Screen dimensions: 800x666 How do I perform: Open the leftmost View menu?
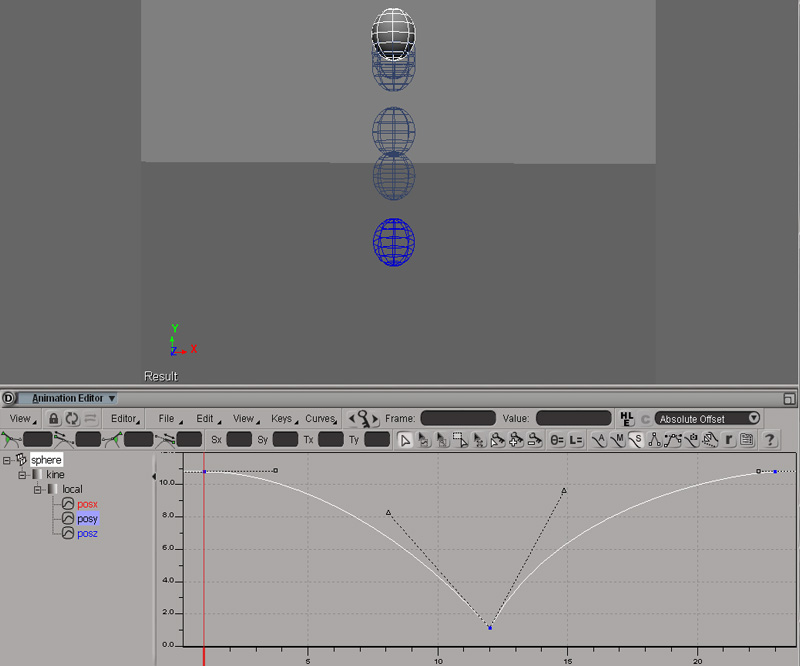22,418
